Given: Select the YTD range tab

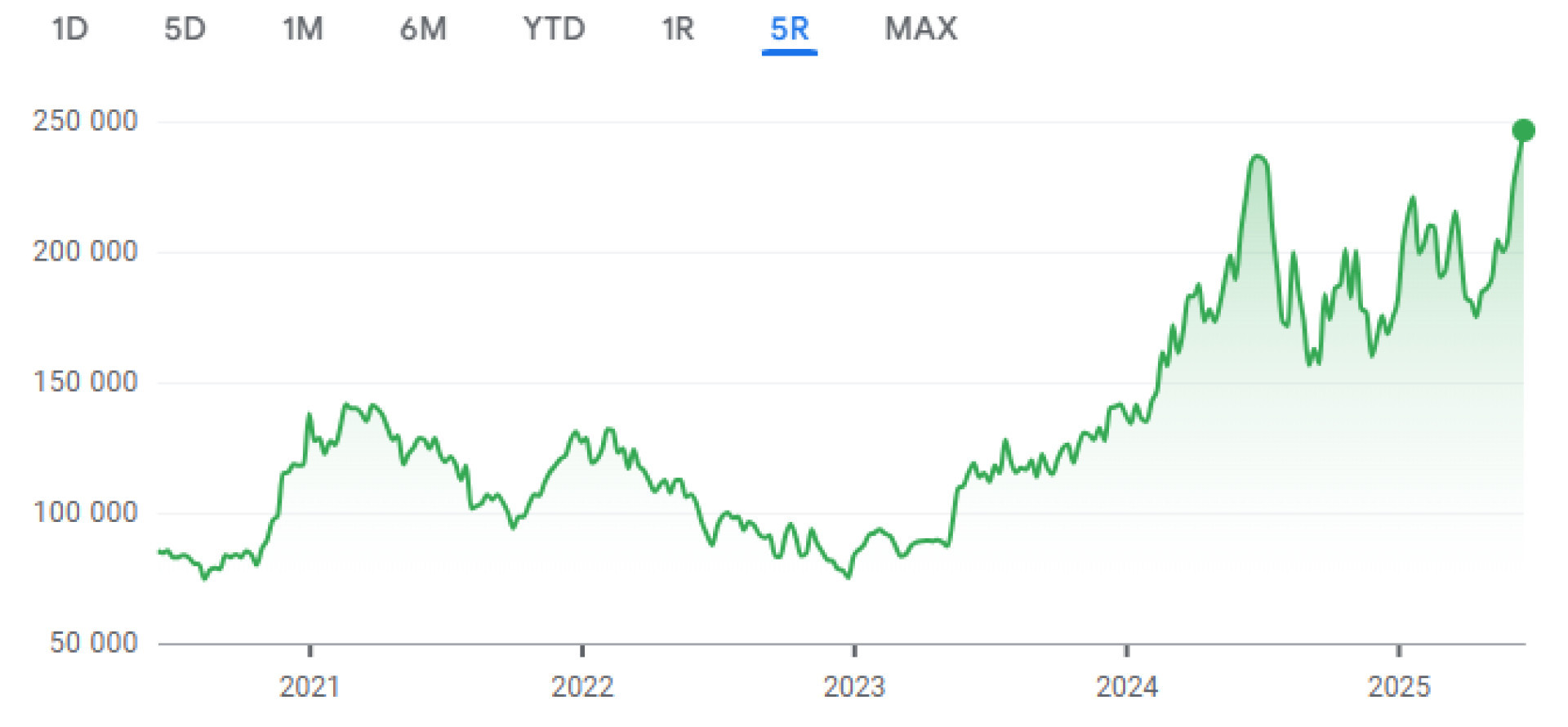Looking at the screenshot, I should tap(554, 29).
